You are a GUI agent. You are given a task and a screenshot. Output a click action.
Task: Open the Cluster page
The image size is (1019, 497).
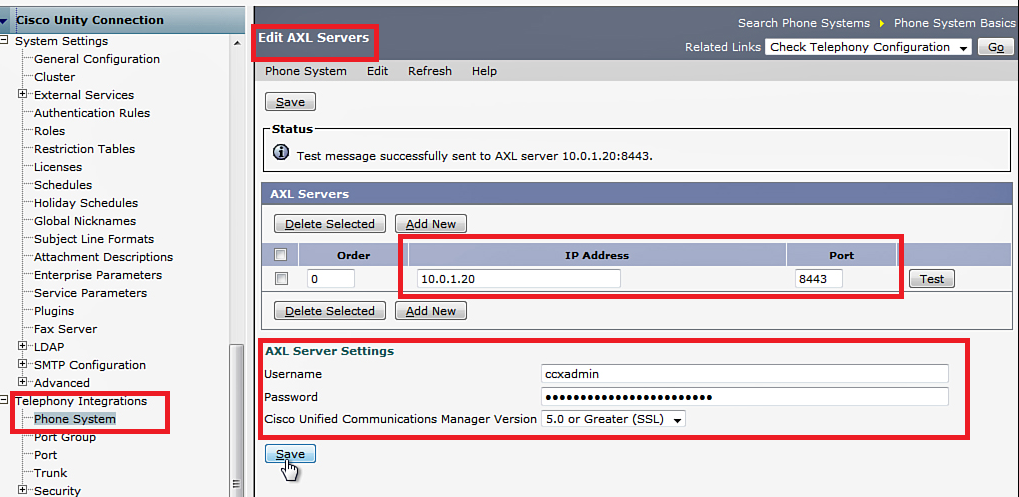point(55,77)
